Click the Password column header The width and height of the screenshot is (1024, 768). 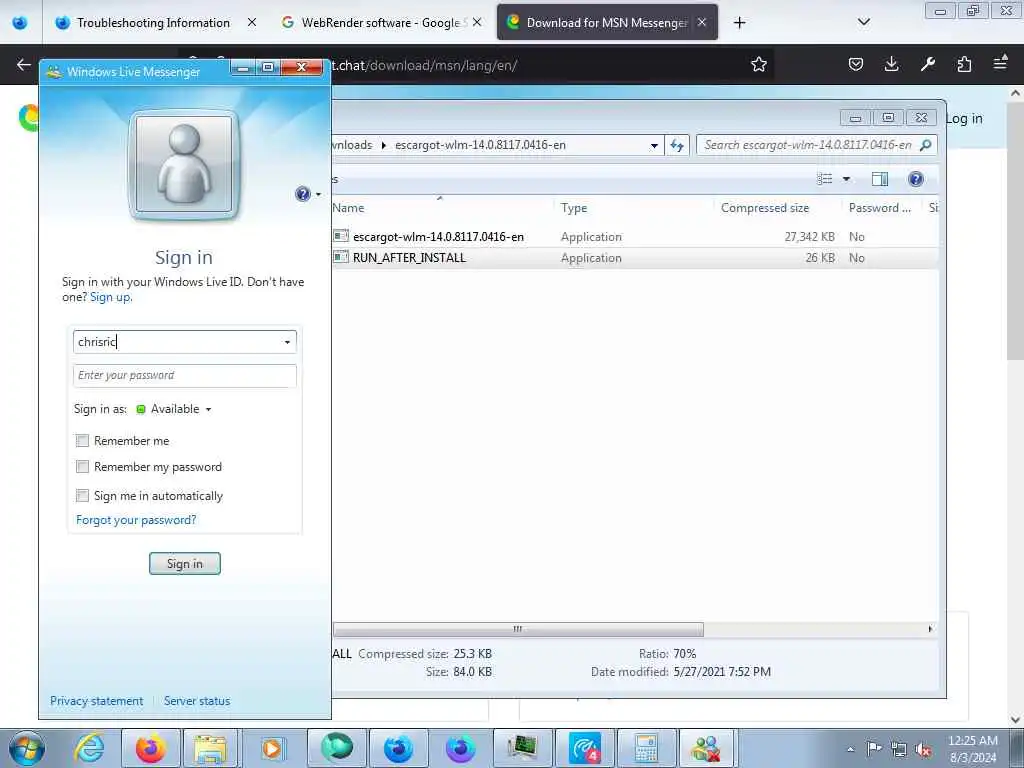tap(880, 208)
